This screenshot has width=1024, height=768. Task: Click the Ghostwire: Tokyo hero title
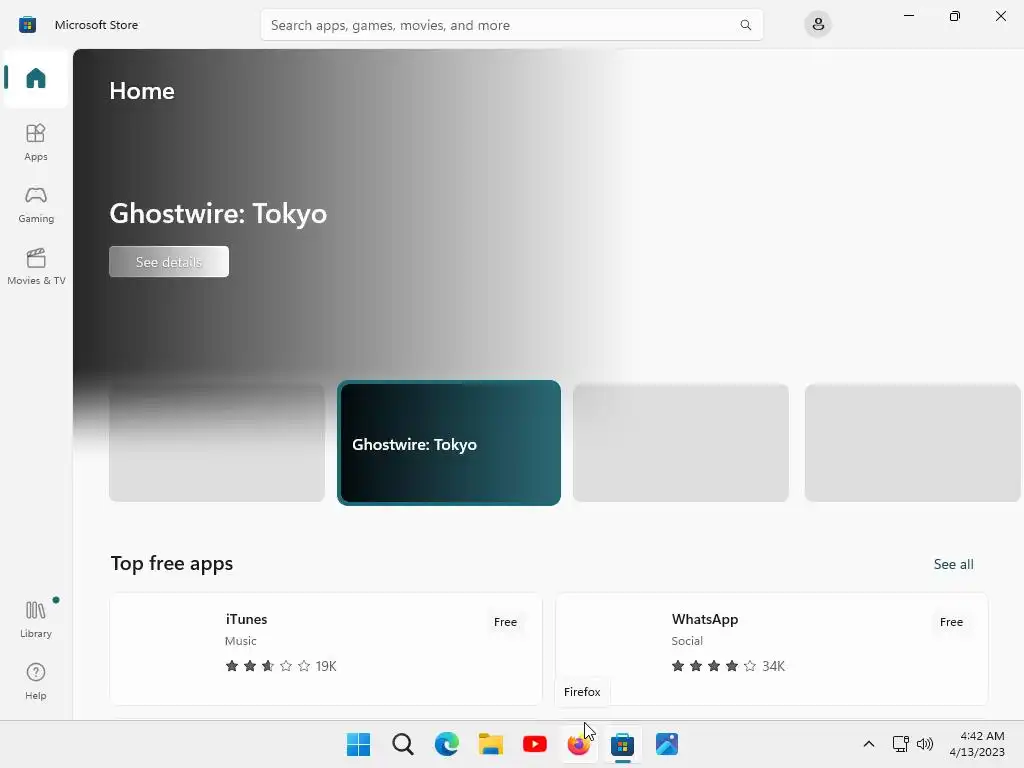pos(218,214)
